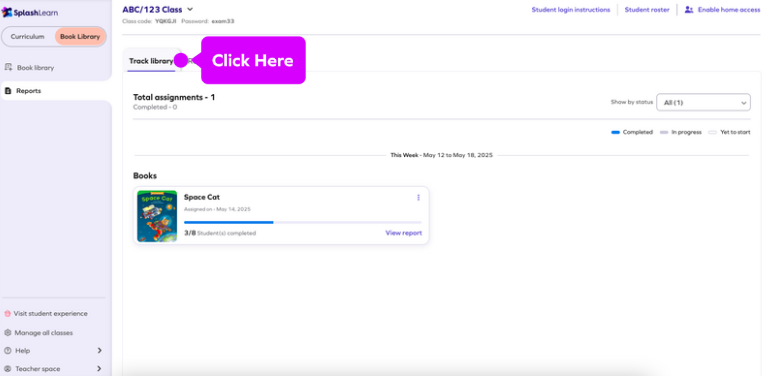Click the password exam33 text
765x377 pixels.
tap(223, 21)
